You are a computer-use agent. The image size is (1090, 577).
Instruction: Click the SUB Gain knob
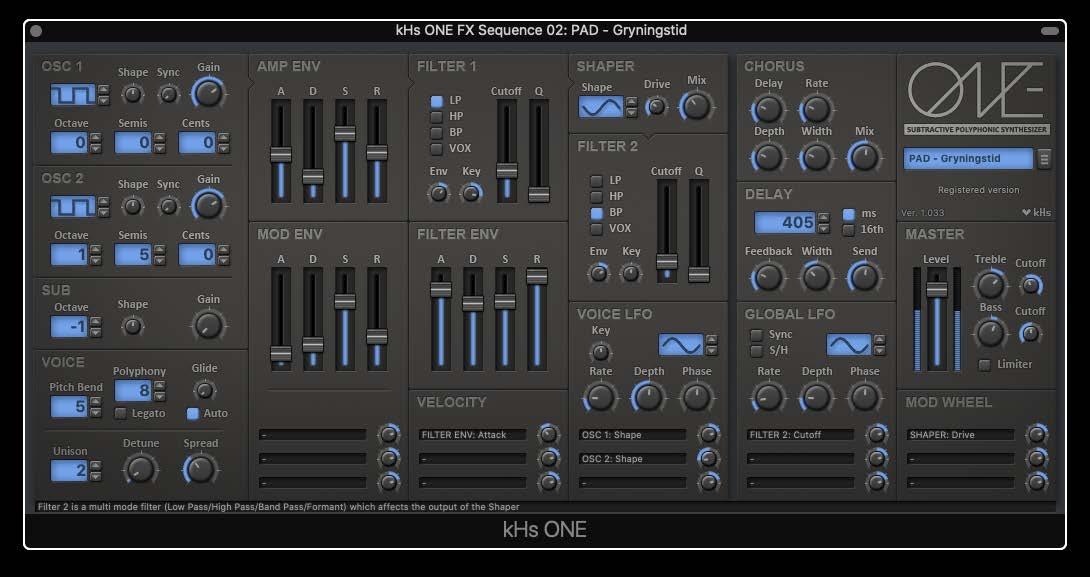tap(208, 325)
